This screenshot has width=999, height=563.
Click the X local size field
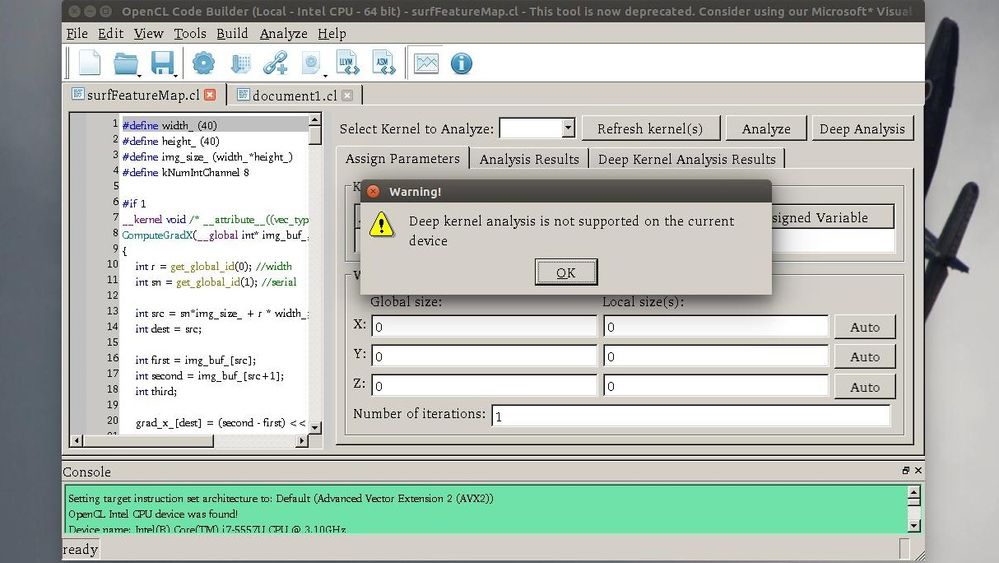pos(715,327)
